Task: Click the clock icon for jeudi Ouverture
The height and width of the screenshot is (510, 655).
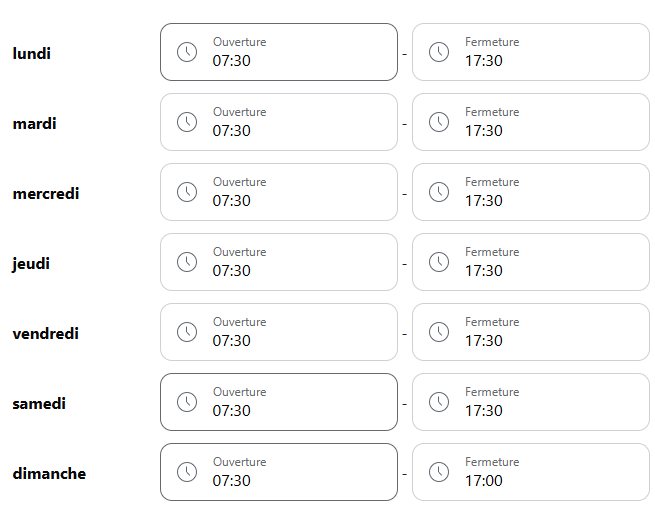Action: [187, 262]
